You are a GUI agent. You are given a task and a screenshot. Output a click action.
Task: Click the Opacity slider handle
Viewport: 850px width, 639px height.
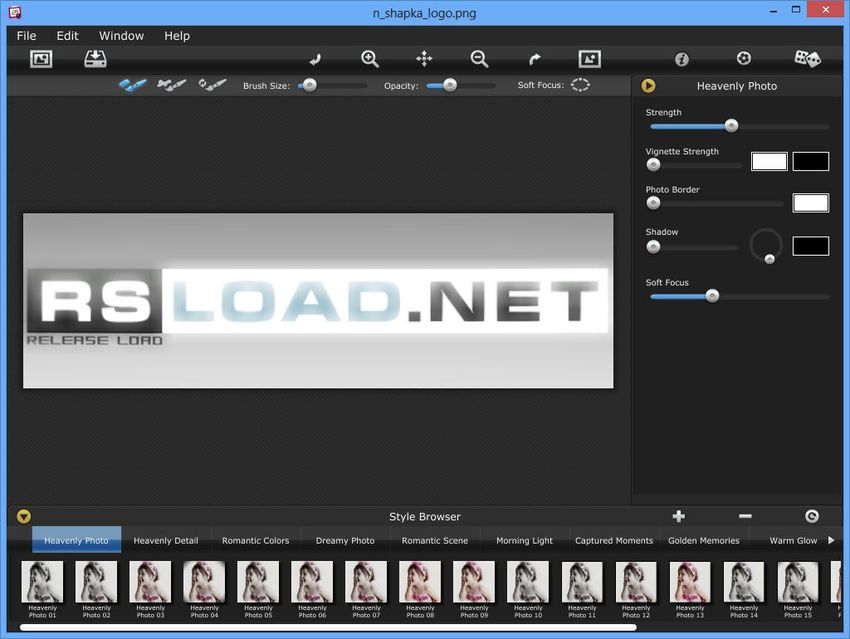450,85
